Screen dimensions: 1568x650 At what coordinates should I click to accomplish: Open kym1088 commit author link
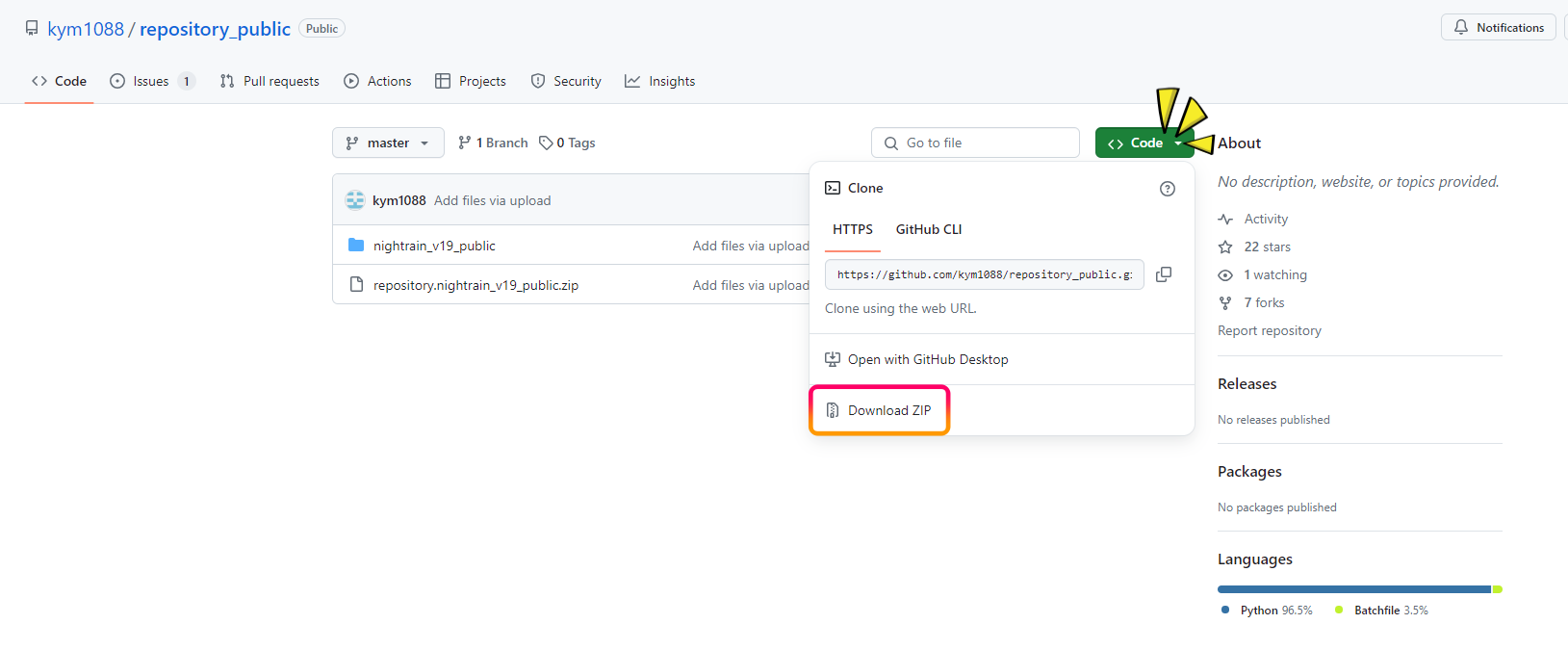click(398, 200)
